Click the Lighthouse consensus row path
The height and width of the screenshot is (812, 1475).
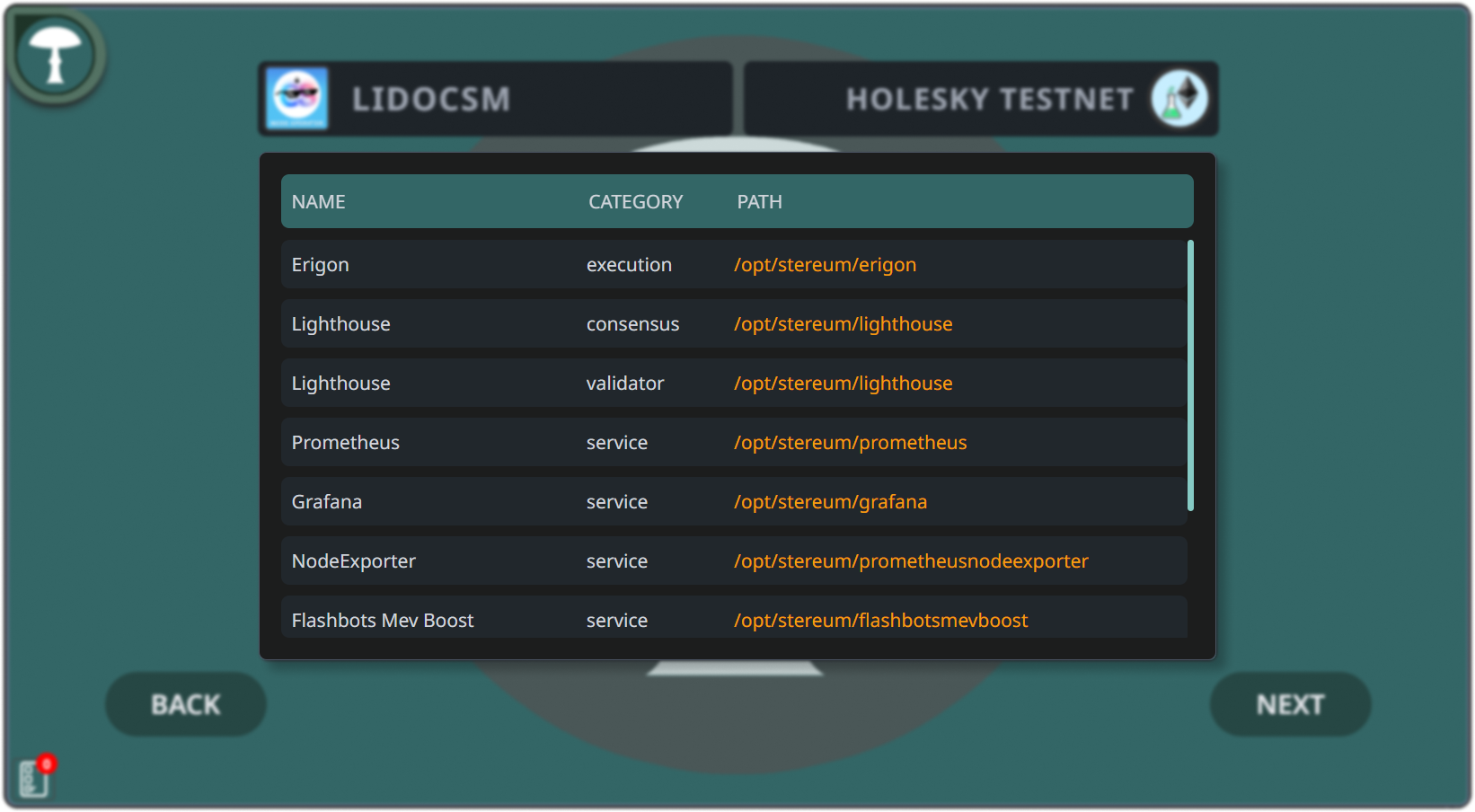(843, 324)
